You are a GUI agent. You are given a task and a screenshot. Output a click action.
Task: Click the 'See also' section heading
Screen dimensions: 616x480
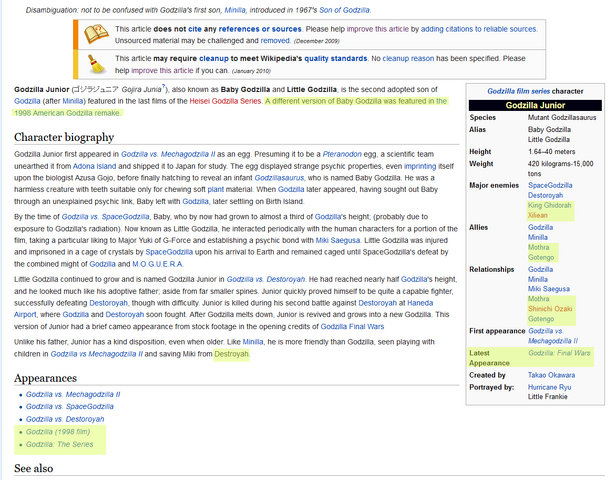pyautogui.click(x=34, y=469)
